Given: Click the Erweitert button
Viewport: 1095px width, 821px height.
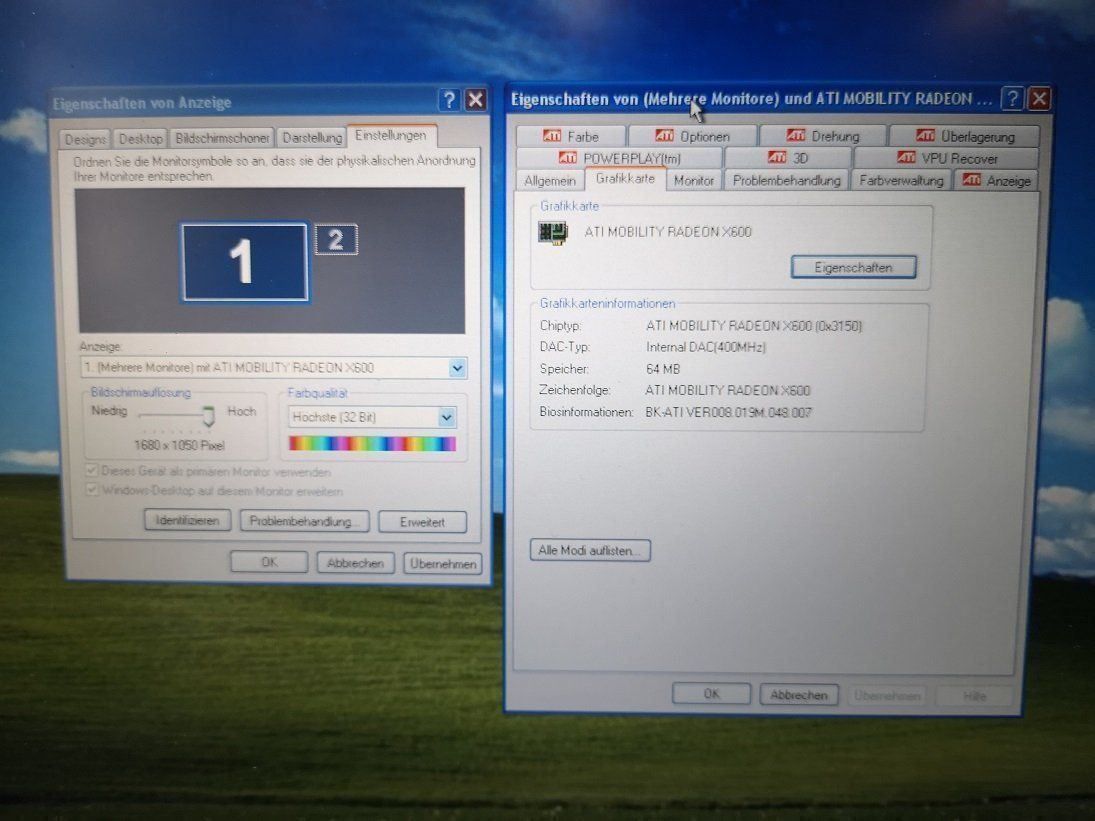Looking at the screenshot, I should click(422, 522).
